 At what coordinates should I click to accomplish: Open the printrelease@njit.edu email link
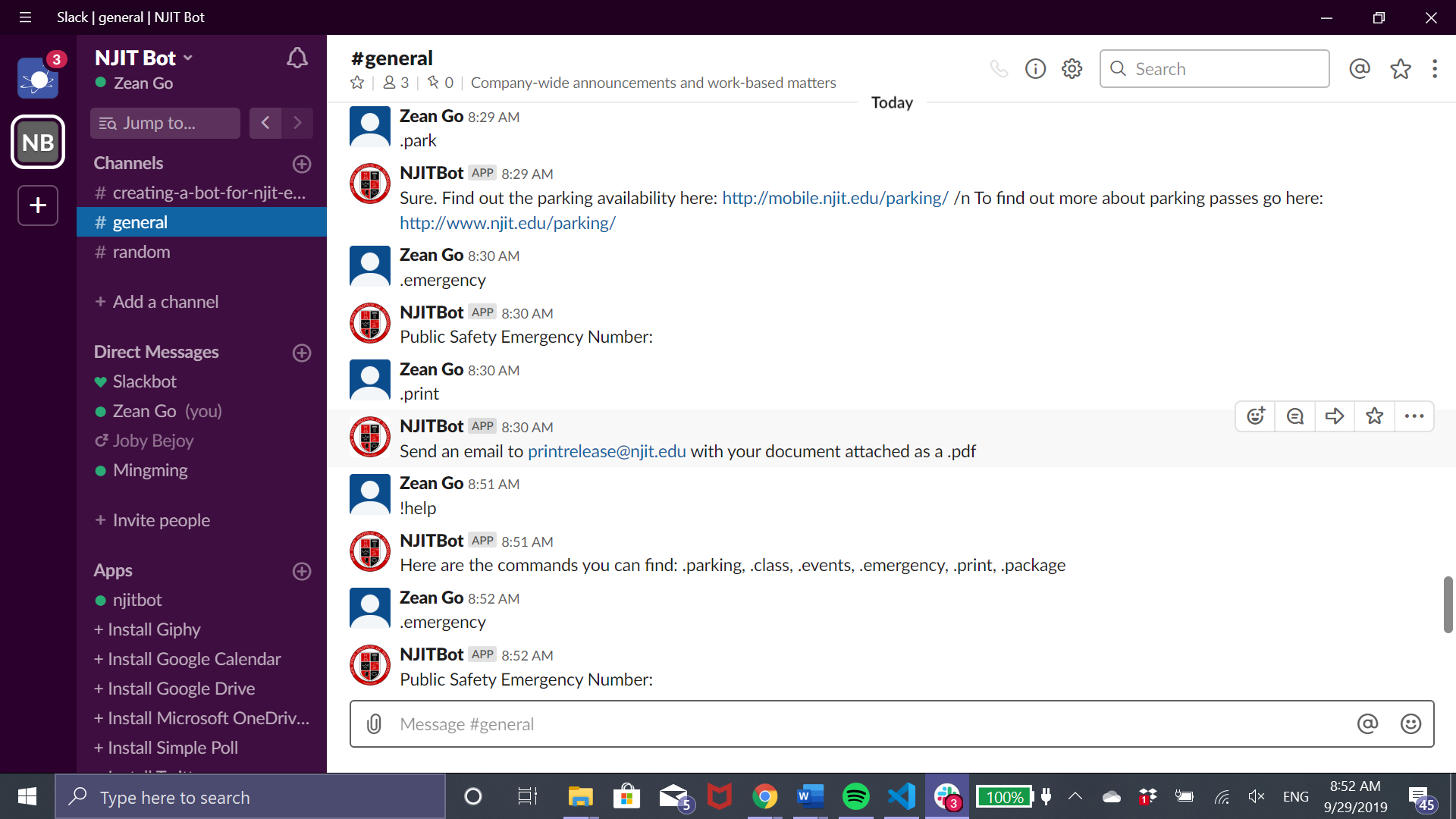(607, 451)
